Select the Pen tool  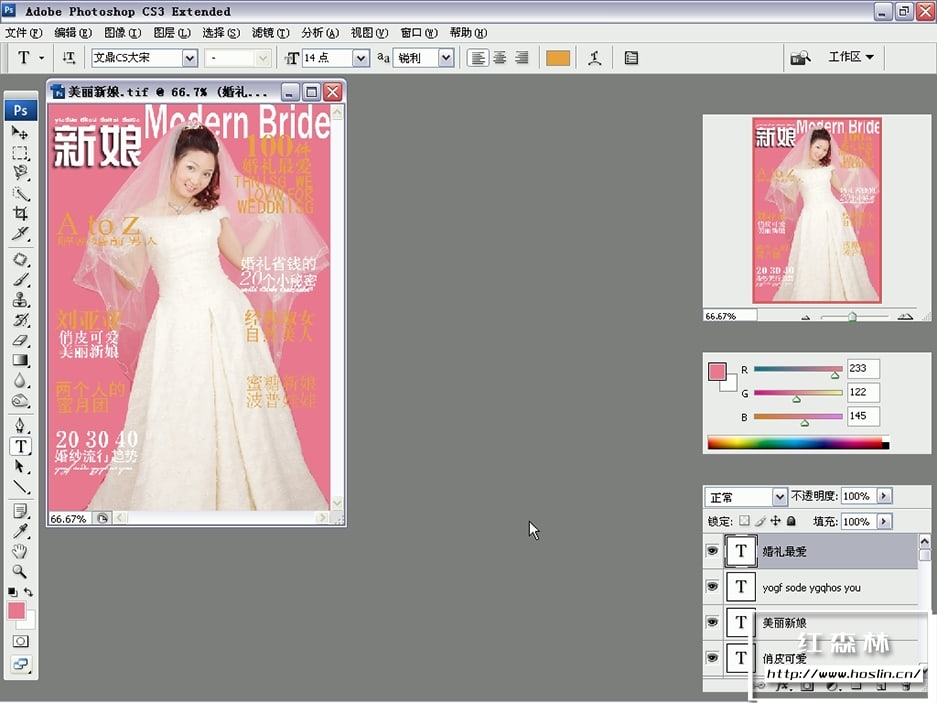(x=20, y=426)
